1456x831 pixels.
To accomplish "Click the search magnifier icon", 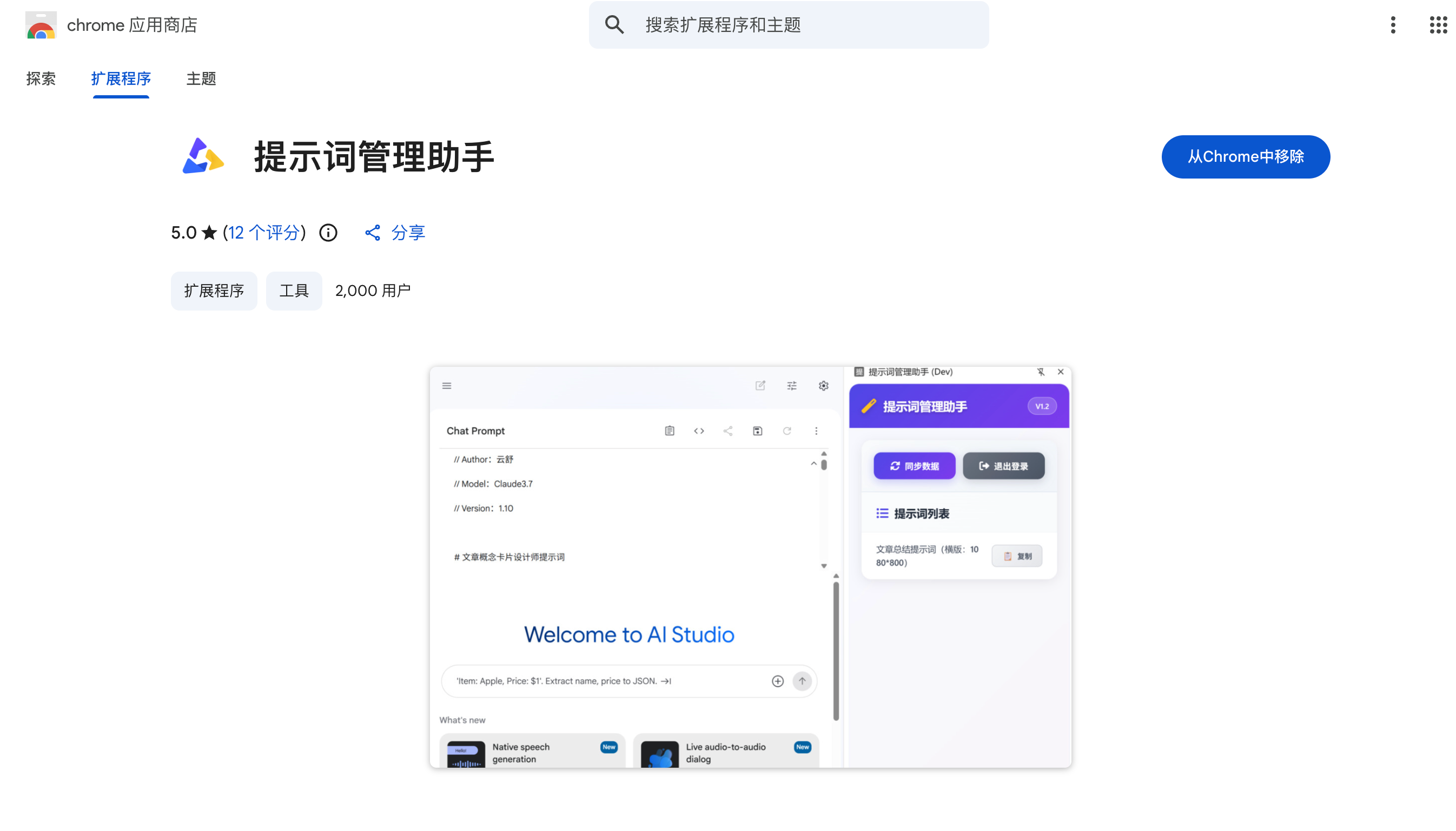I will point(614,24).
